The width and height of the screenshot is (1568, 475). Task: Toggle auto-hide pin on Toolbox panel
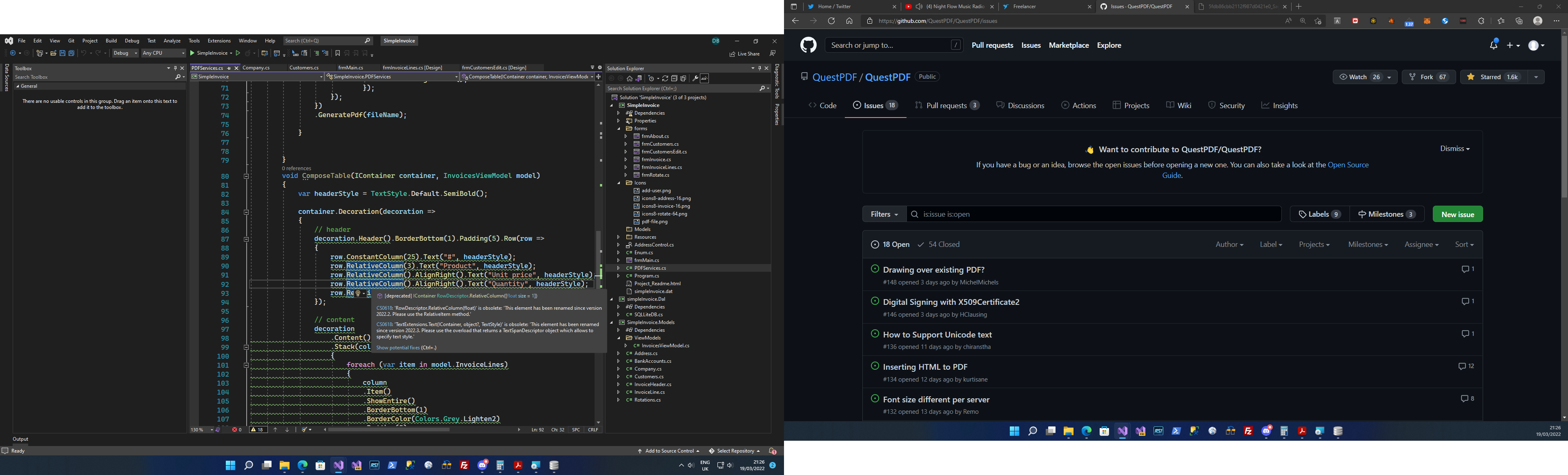click(175, 68)
